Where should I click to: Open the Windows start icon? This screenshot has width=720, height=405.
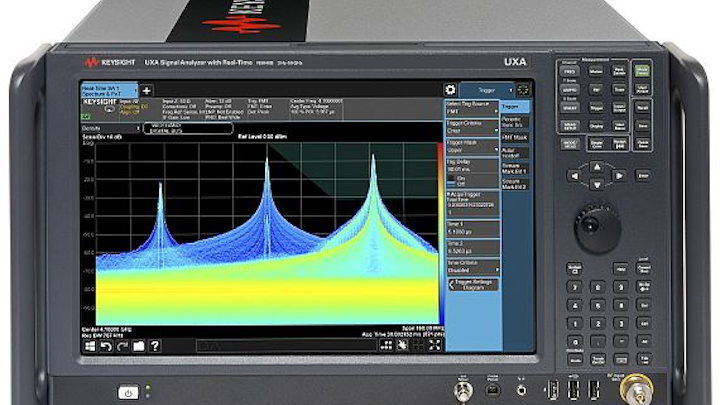pos(90,346)
